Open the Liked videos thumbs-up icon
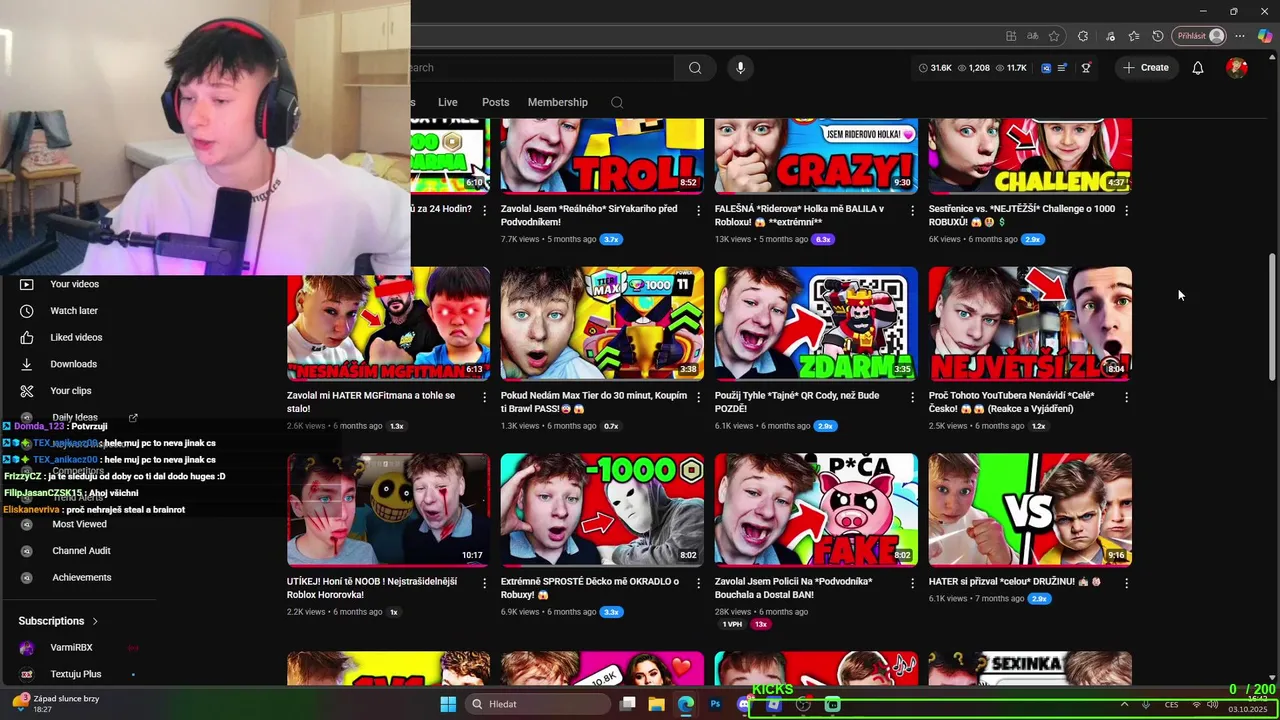This screenshot has height=720, width=1280. (27, 337)
